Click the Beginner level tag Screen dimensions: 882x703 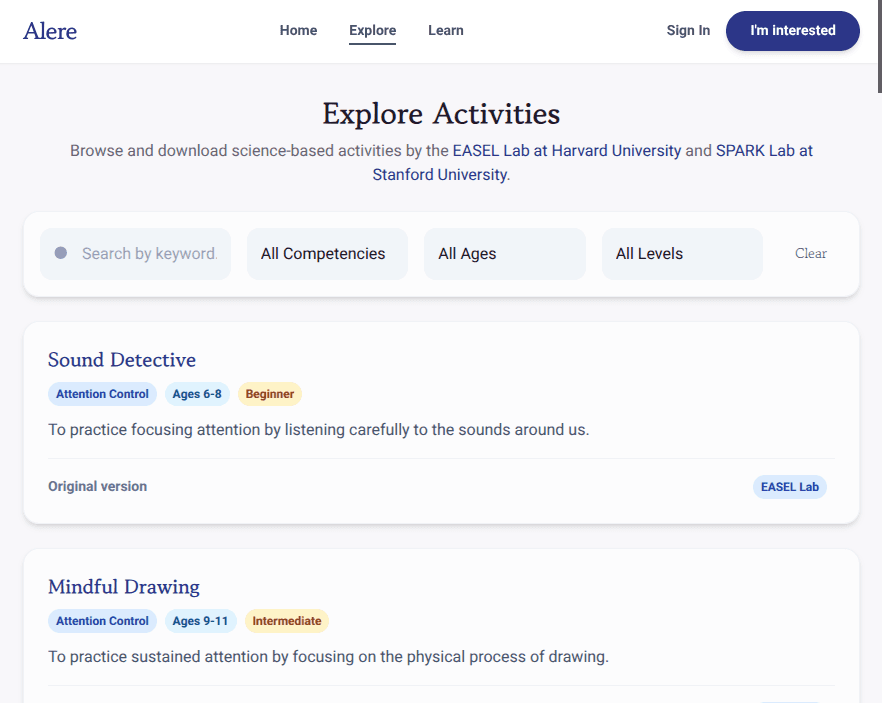pyautogui.click(x=270, y=394)
